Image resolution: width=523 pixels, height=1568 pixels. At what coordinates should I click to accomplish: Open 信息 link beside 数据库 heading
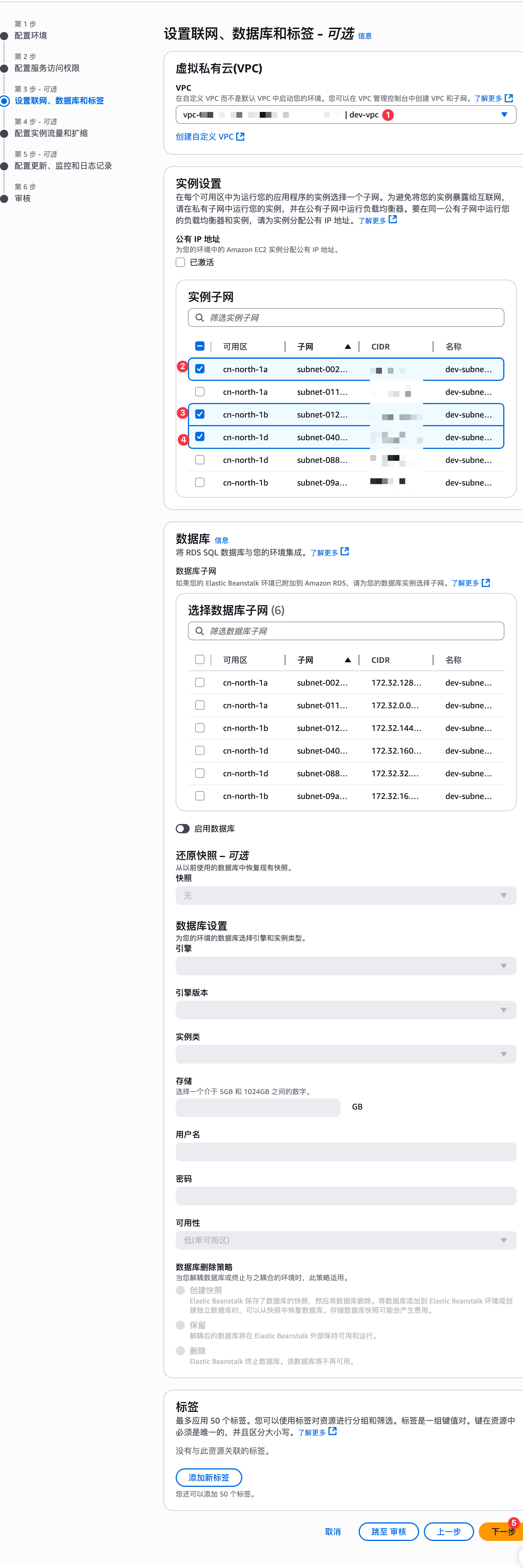(222, 540)
